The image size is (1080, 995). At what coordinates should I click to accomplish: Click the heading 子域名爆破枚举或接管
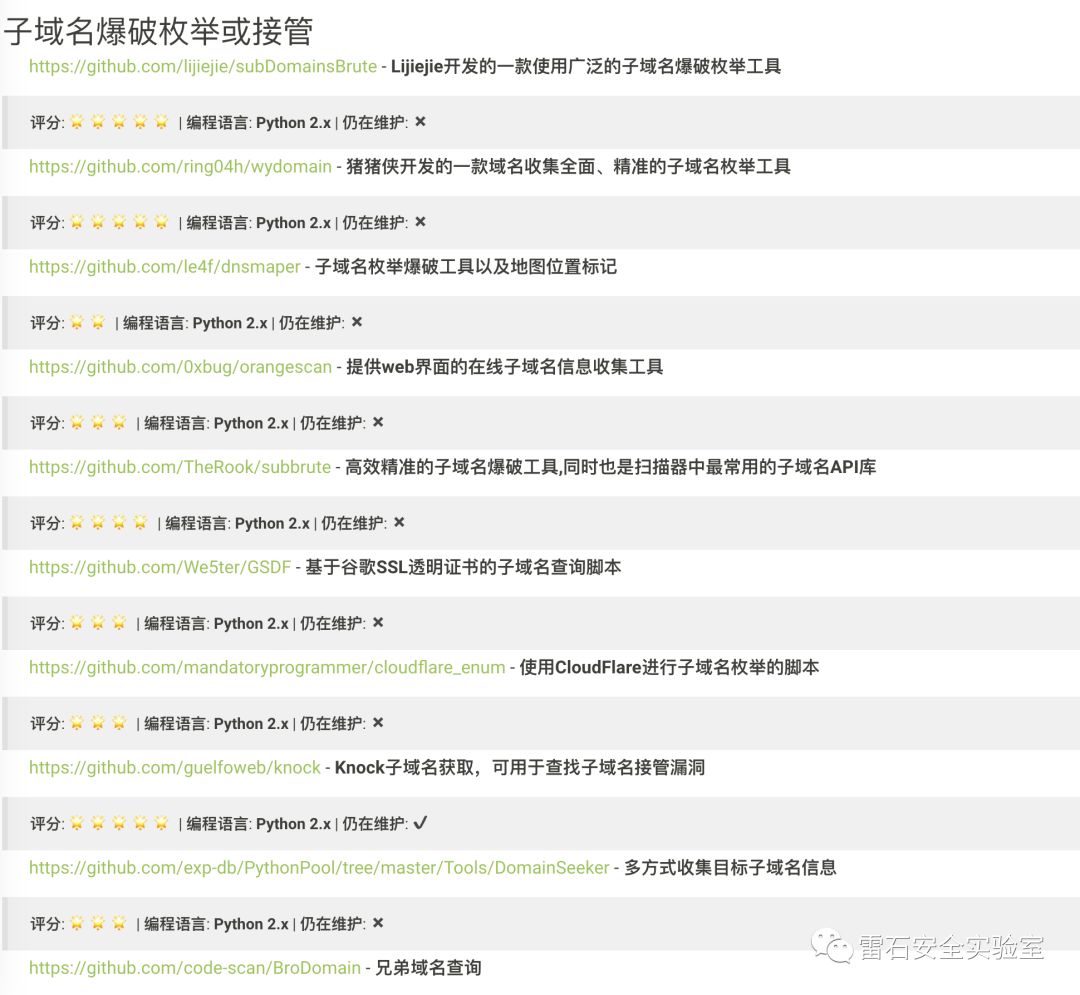click(x=158, y=30)
